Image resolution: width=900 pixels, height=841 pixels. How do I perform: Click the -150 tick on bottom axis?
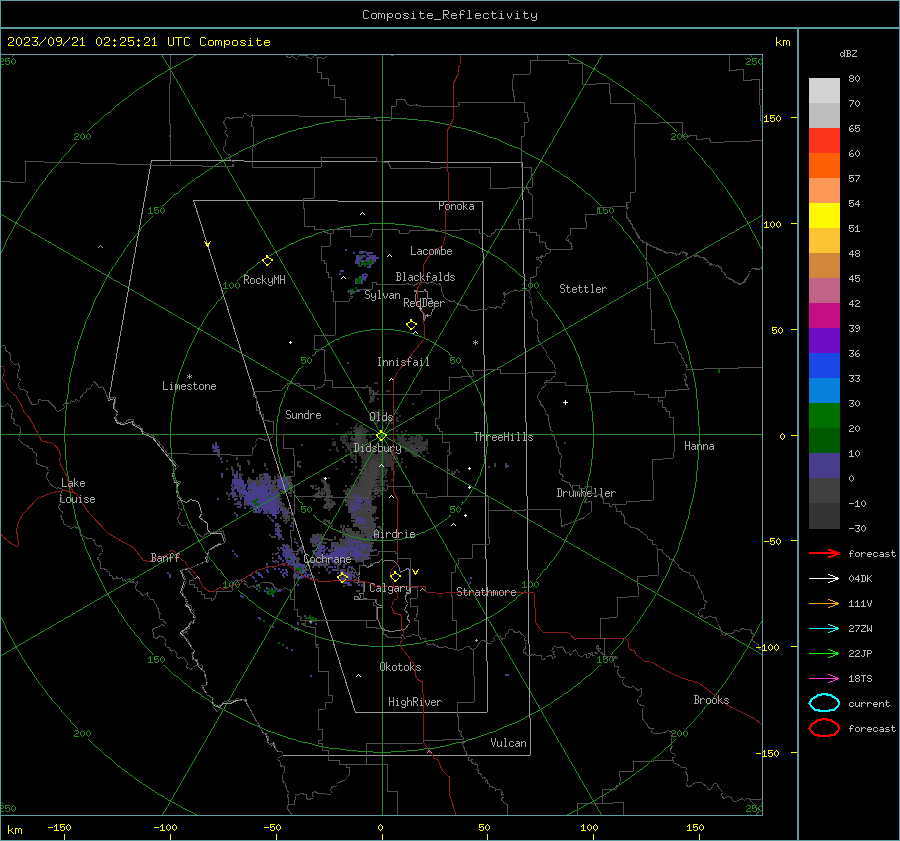point(59,827)
